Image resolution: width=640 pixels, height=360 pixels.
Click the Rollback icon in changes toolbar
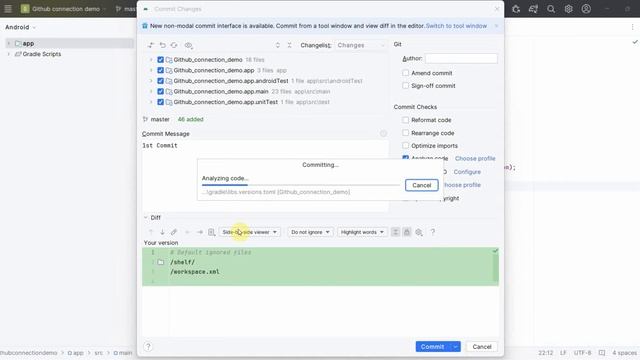(x=162, y=45)
